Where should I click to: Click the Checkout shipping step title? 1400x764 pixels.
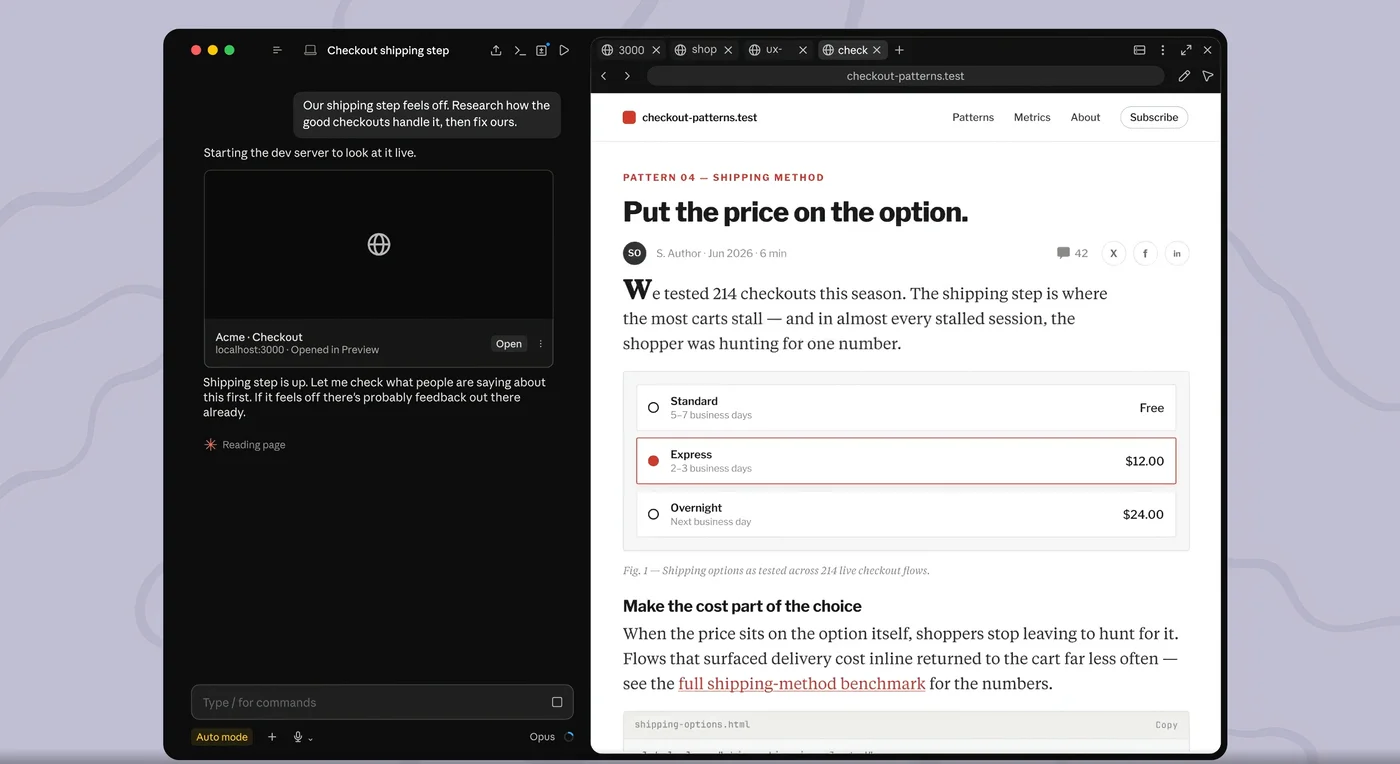click(388, 50)
